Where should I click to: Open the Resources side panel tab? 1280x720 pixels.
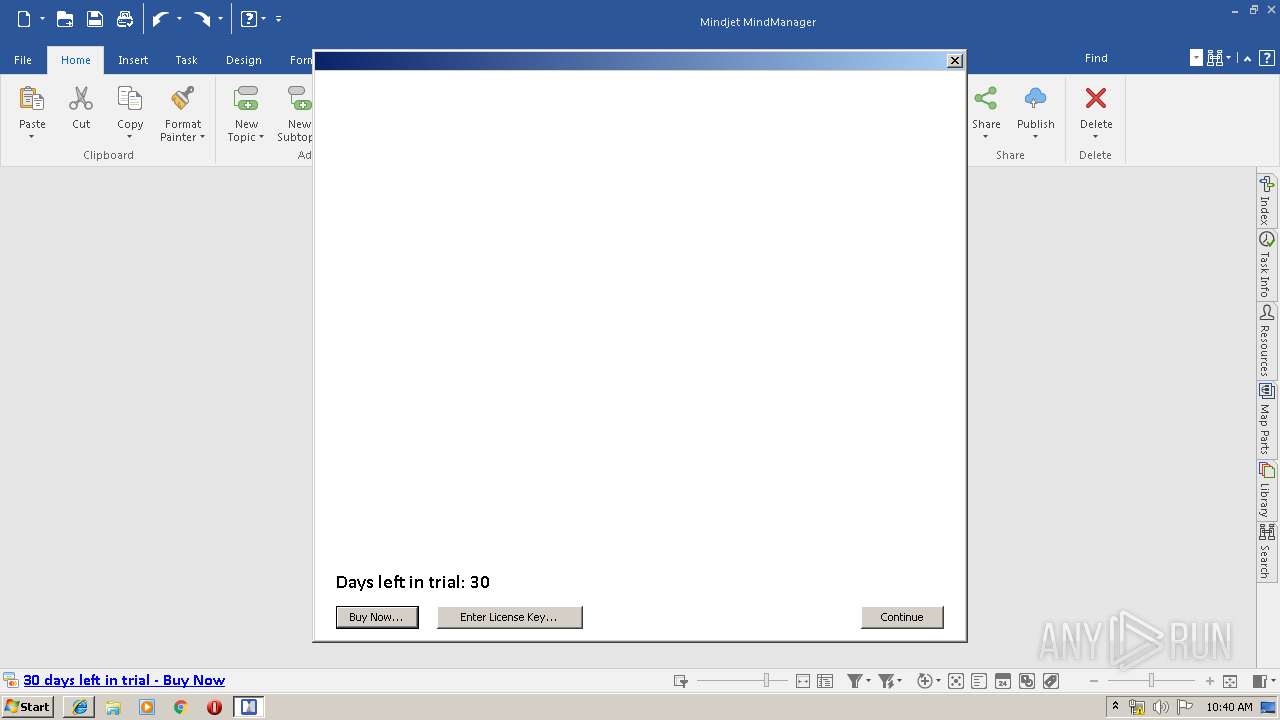click(x=1266, y=341)
